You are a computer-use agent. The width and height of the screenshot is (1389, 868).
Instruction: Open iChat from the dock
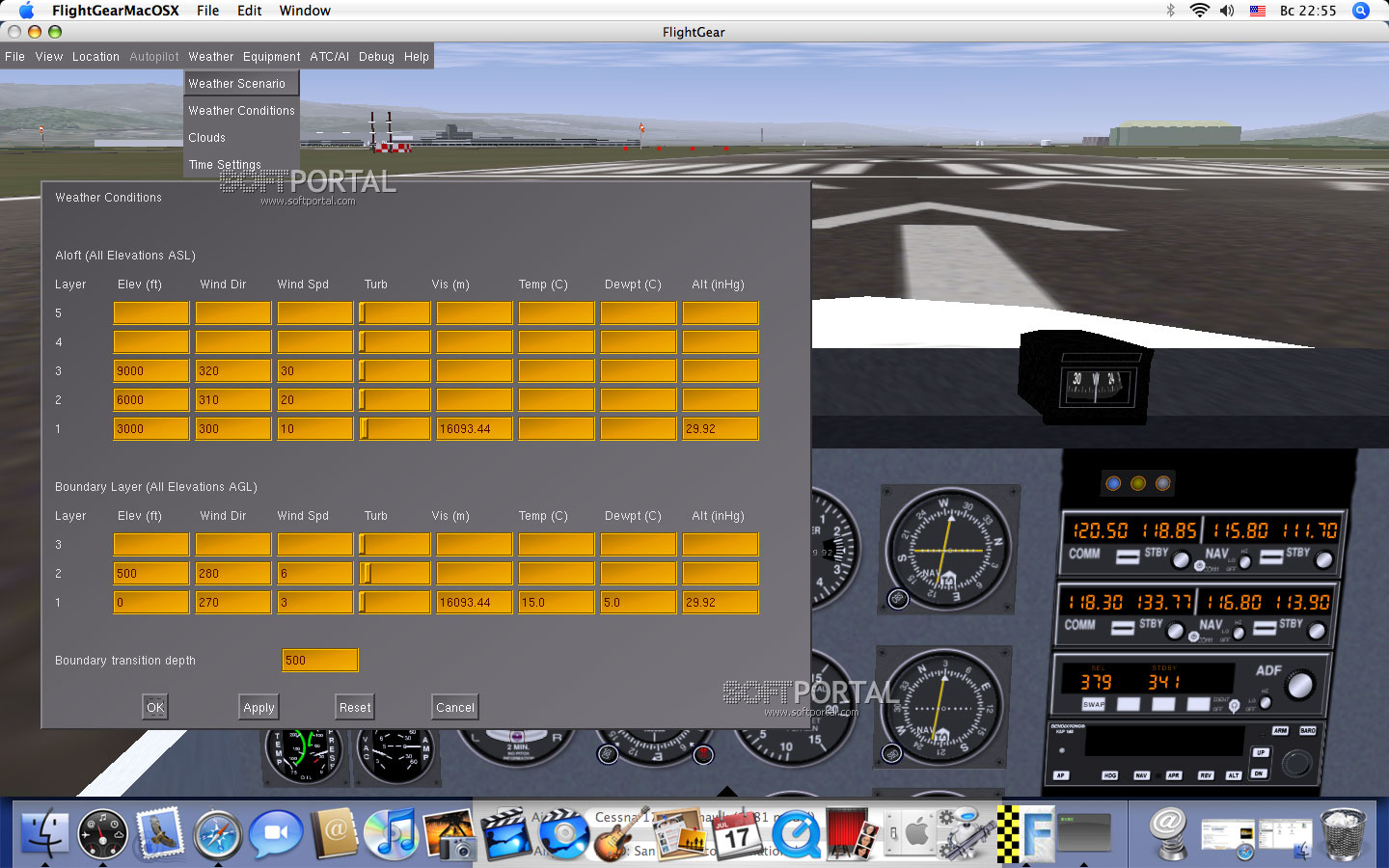(276, 834)
